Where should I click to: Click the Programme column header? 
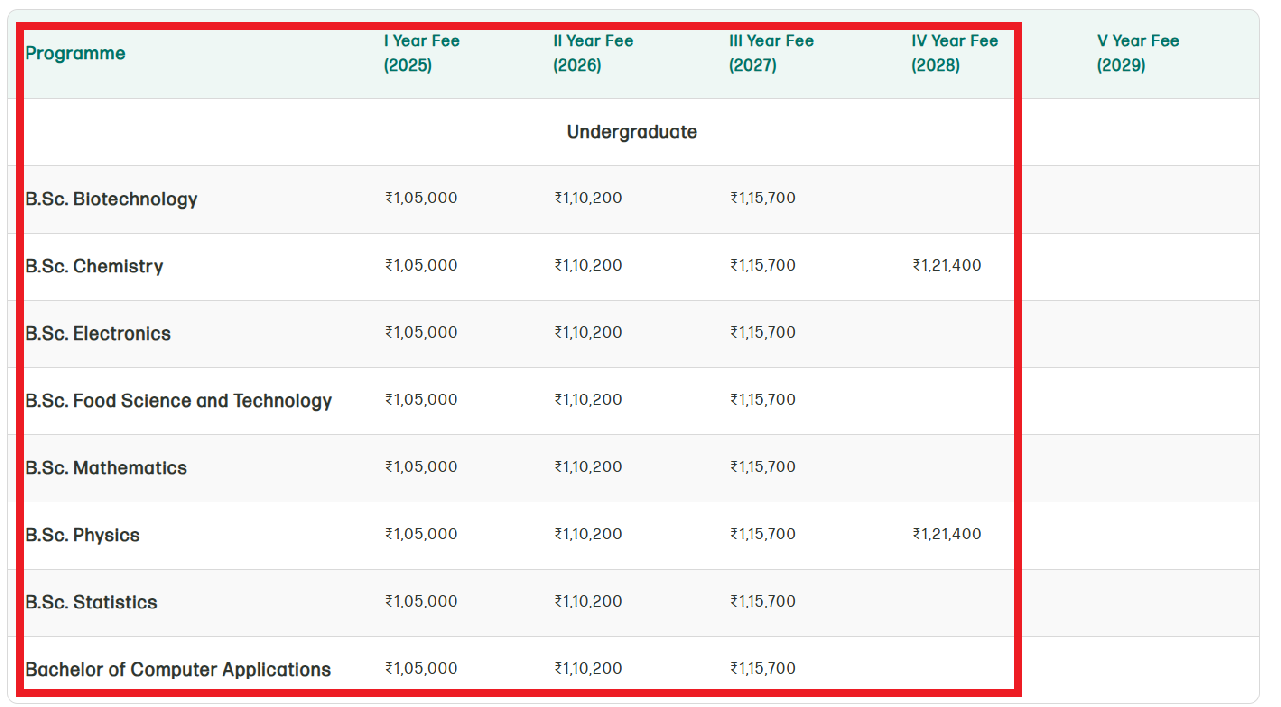(x=75, y=53)
